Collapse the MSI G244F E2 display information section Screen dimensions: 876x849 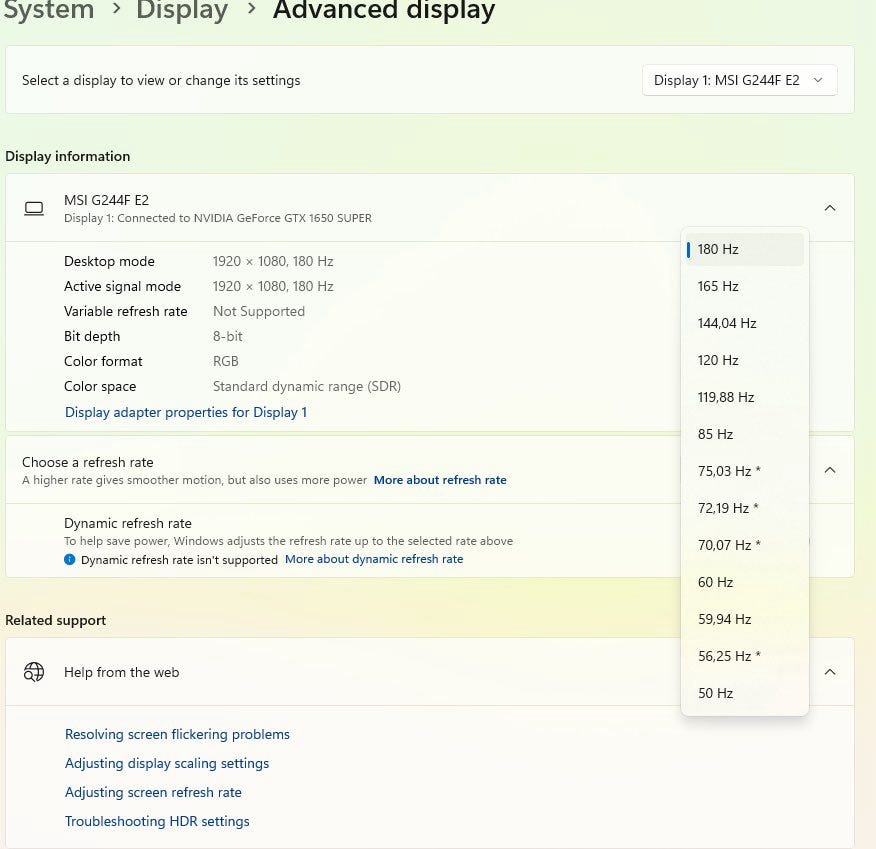[x=829, y=208]
